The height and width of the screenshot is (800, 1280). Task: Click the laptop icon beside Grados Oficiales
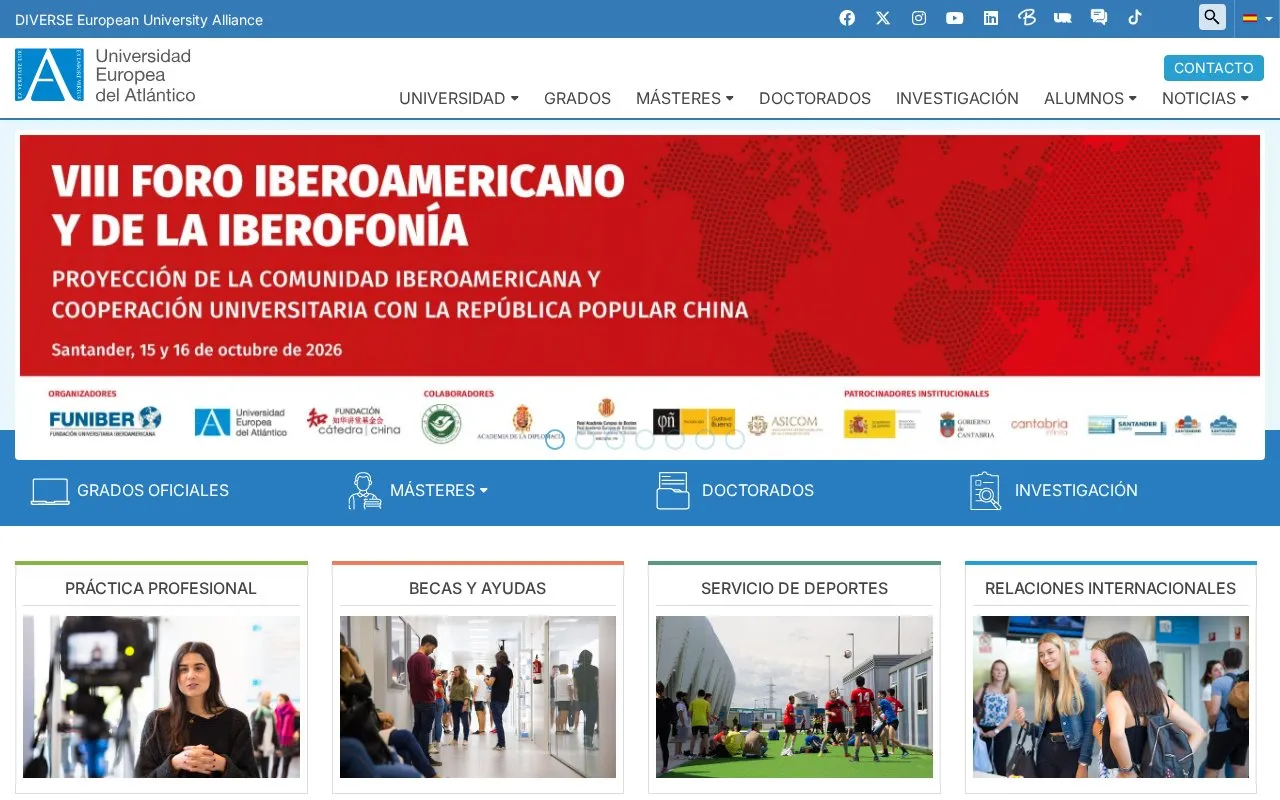(50, 491)
